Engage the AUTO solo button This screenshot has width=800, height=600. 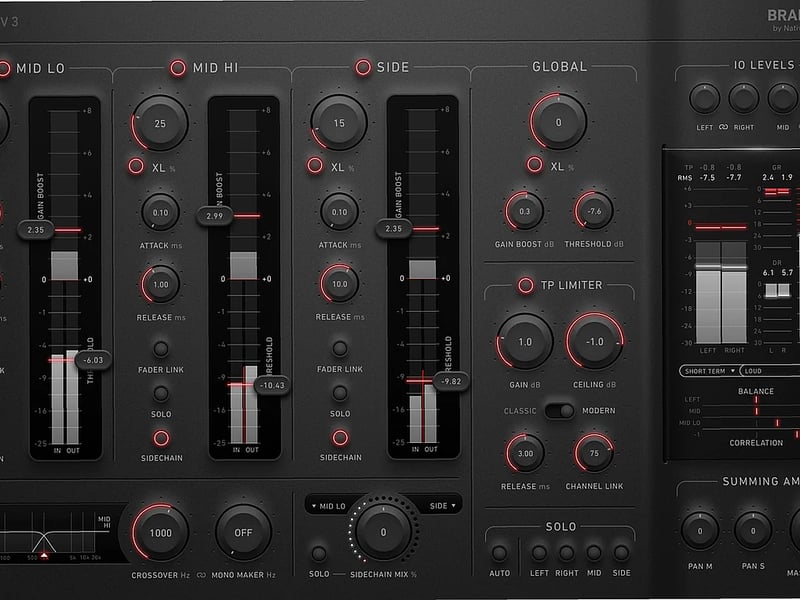point(501,551)
